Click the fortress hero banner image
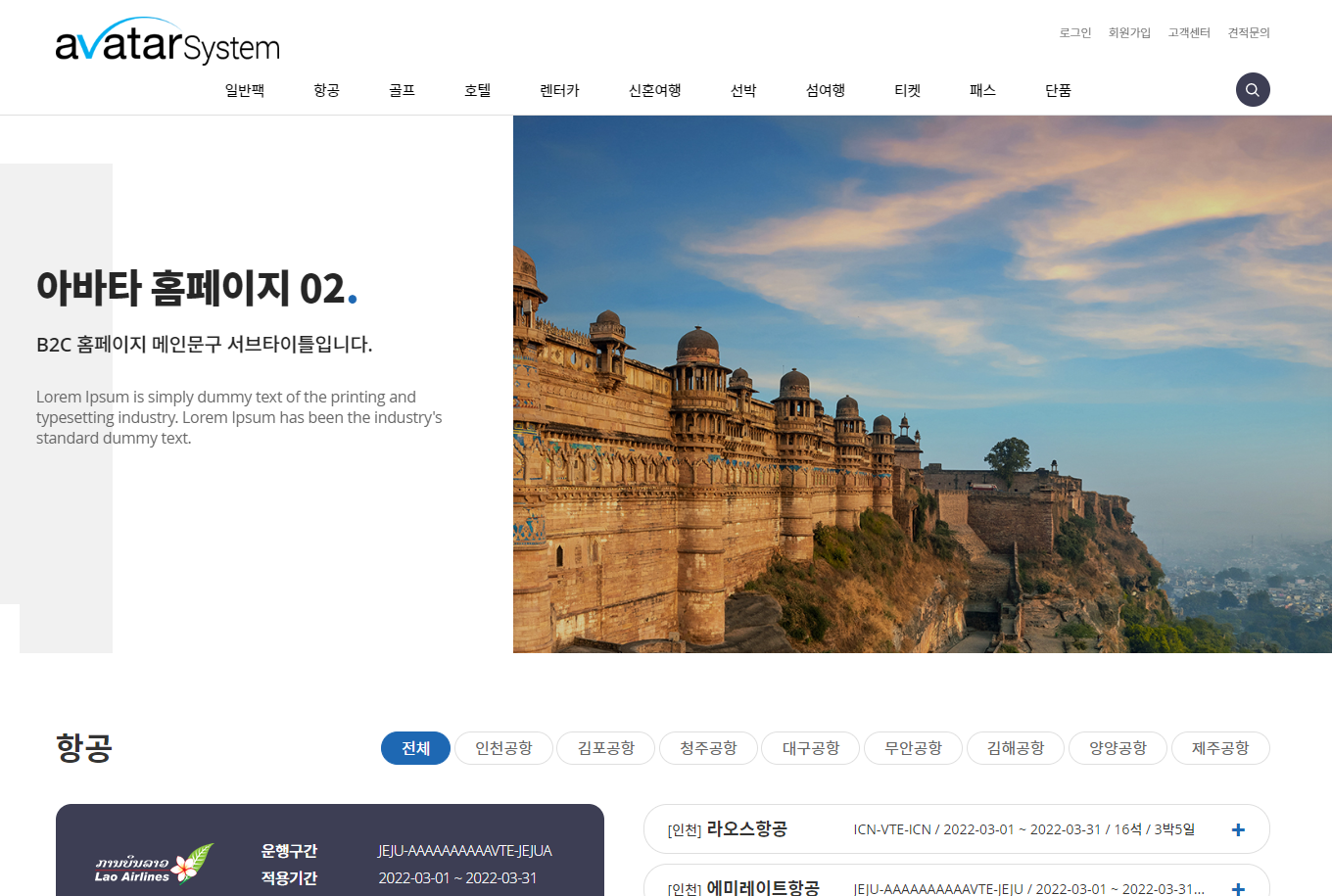Screen dimensions: 1332x896 pos(922,384)
